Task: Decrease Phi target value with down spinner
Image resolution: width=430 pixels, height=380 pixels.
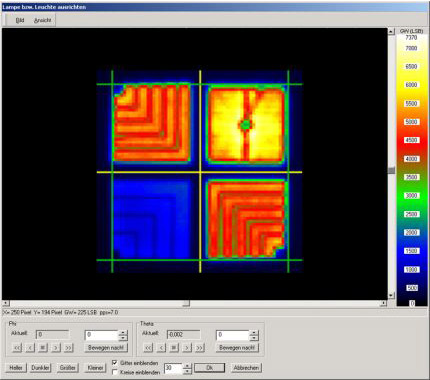Action: (x=123, y=337)
